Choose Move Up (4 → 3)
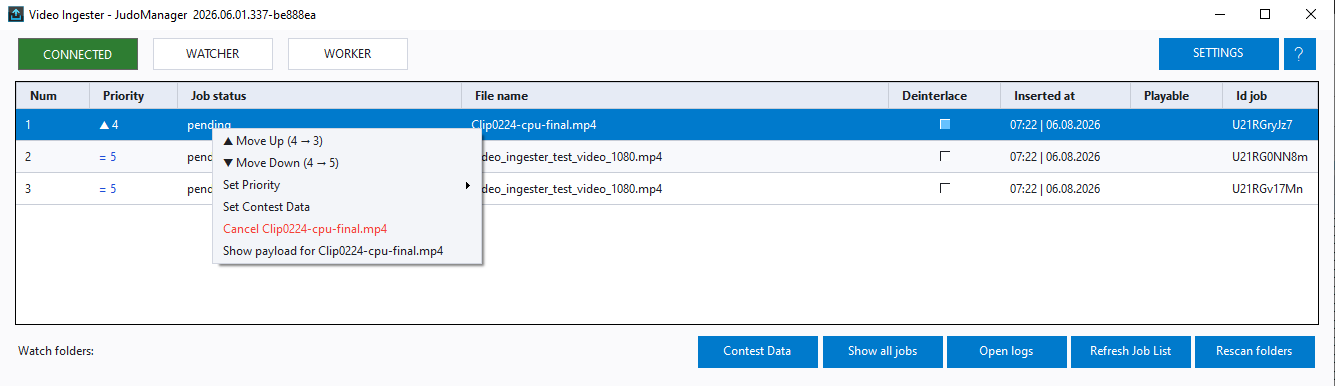Viewport: 1335px width, 386px height. [x=347, y=141]
